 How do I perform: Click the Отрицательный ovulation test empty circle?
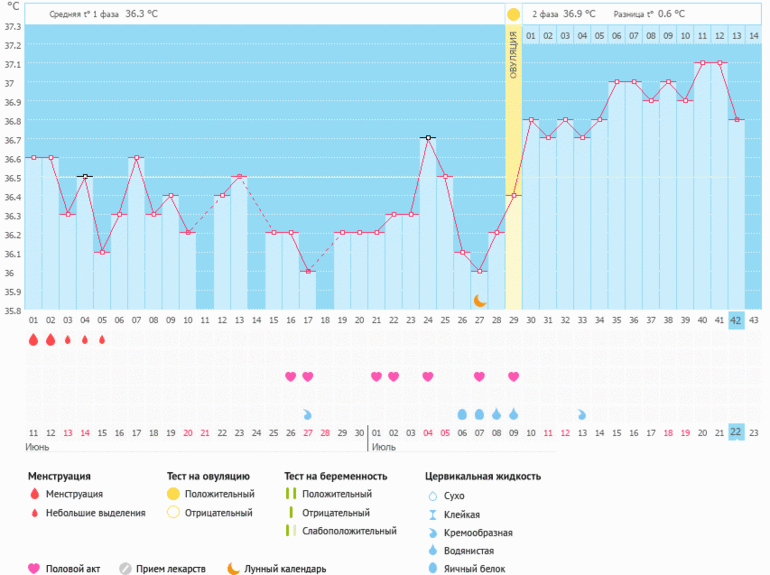(x=173, y=513)
